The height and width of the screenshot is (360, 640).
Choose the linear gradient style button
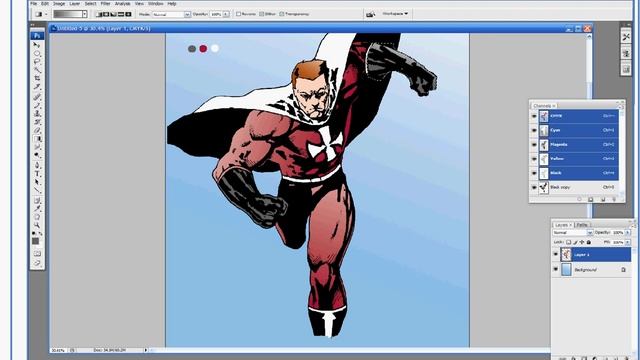[x=98, y=14]
